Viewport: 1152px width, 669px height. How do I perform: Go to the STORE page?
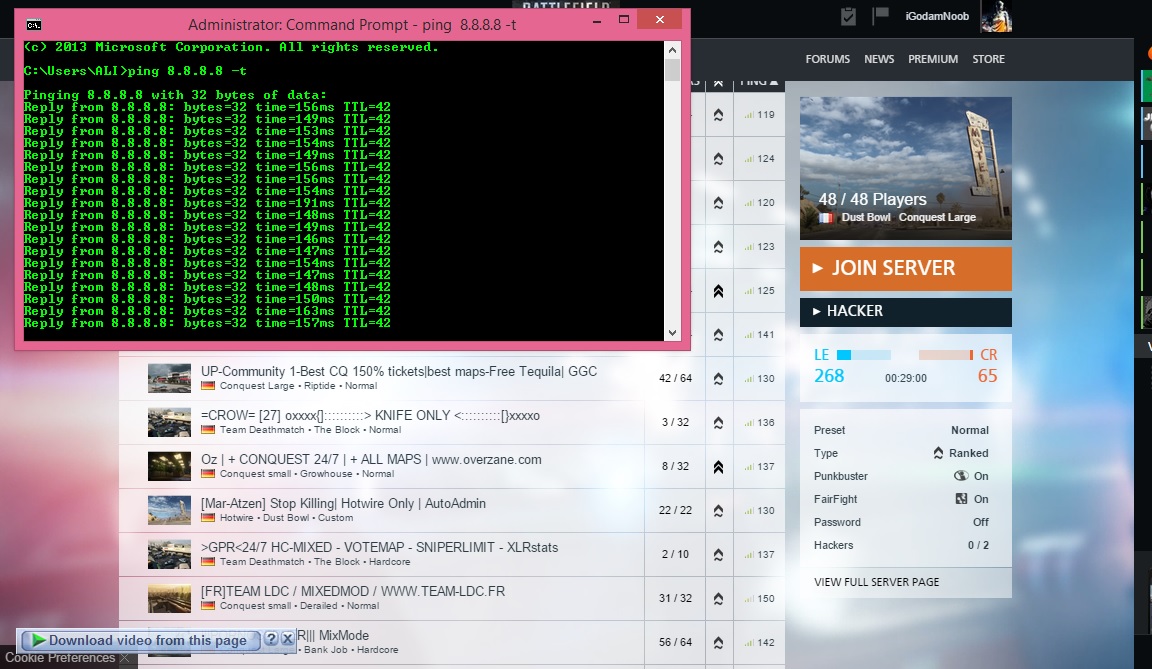click(988, 59)
